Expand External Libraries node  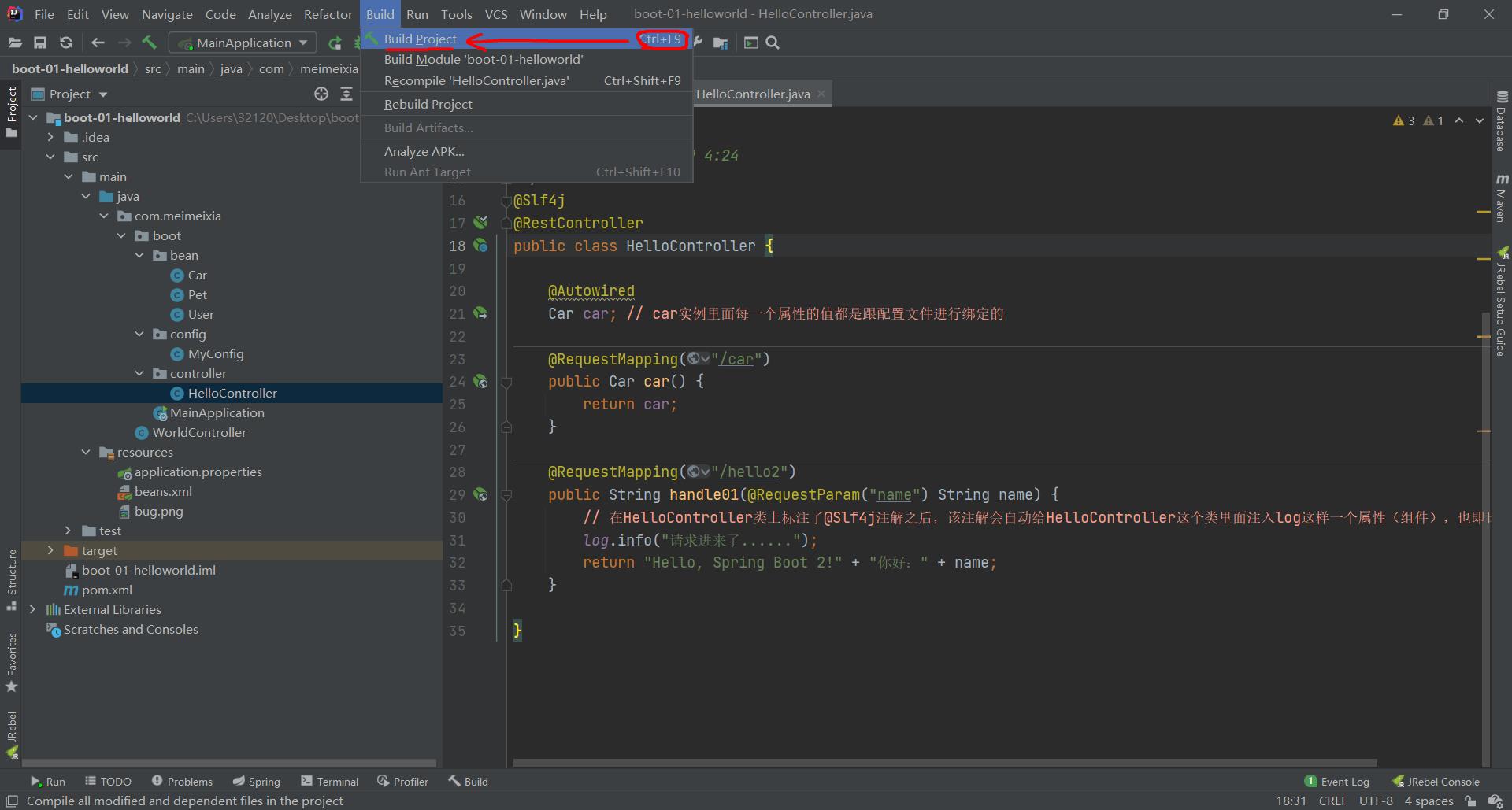tap(32, 609)
